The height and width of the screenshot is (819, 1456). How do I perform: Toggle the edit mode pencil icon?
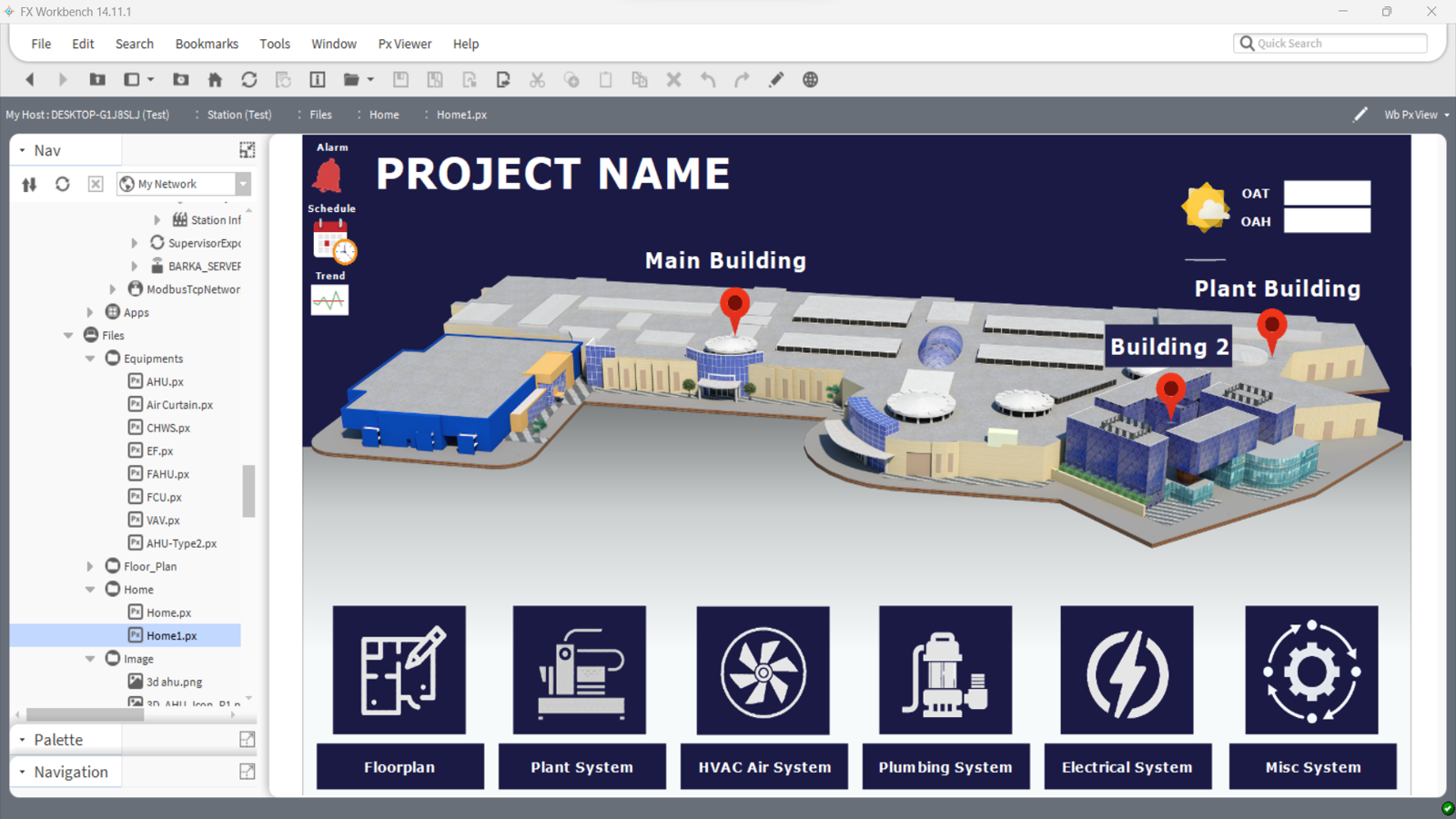click(1360, 115)
